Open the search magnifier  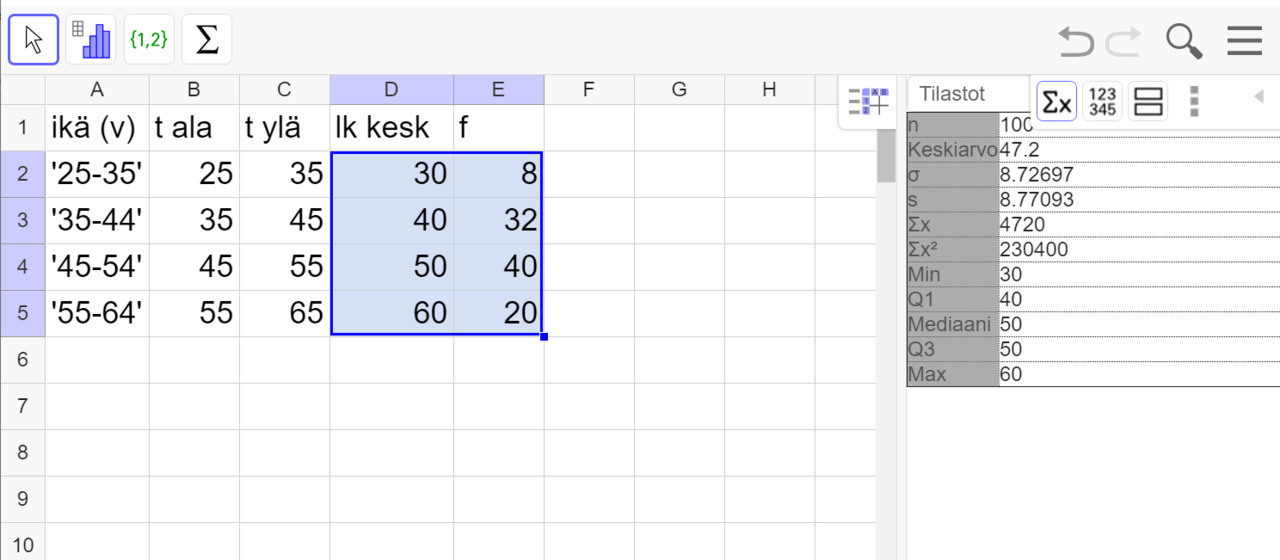pyautogui.click(x=1184, y=40)
